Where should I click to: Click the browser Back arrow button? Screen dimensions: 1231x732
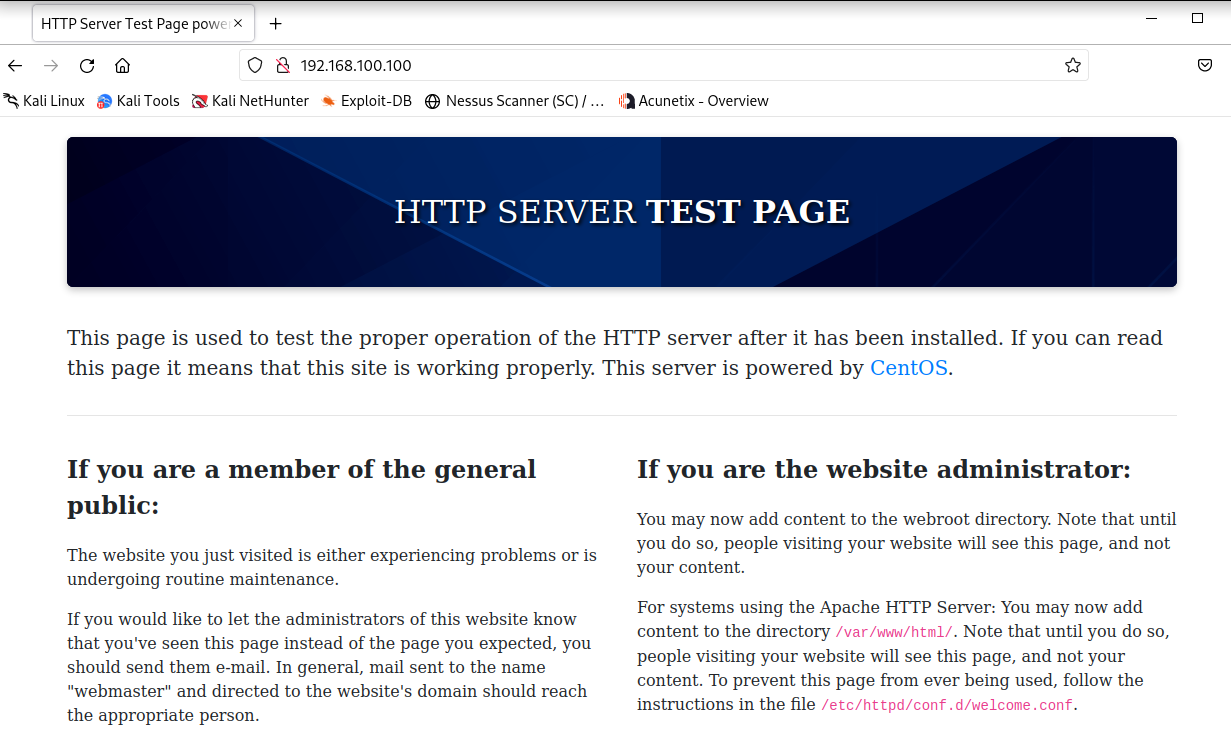point(15,66)
